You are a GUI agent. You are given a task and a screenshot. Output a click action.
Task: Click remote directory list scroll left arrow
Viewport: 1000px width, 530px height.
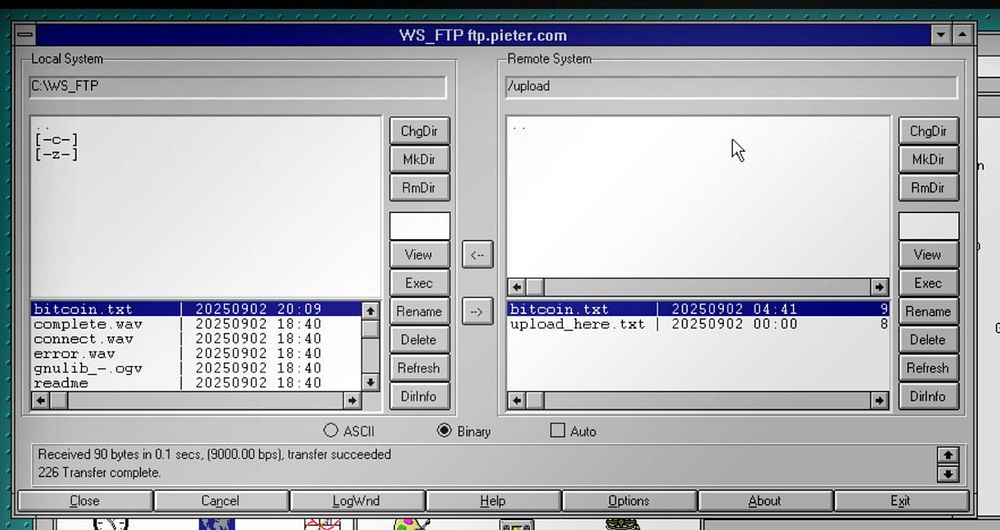[x=517, y=286]
